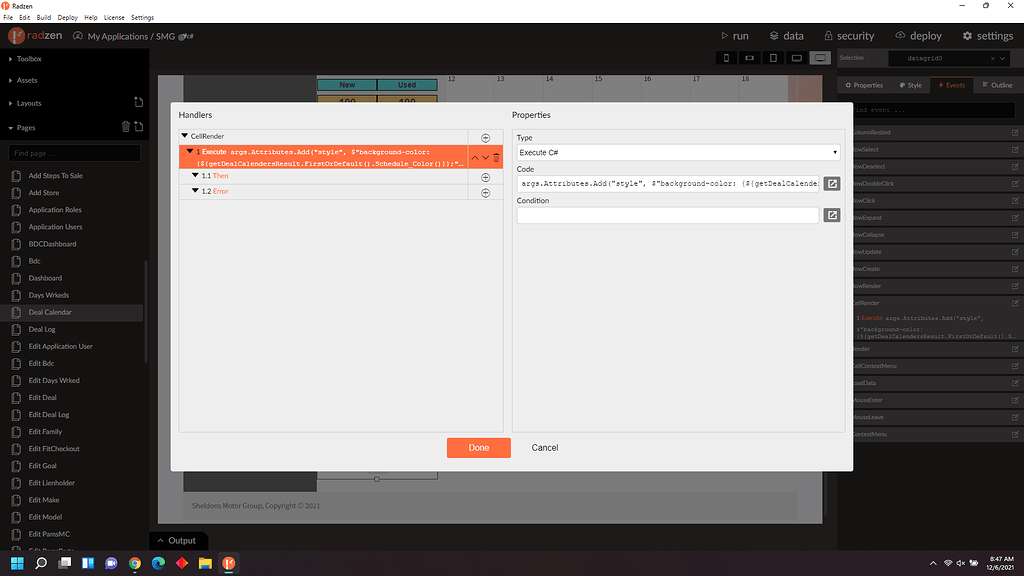This screenshot has width=1024, height=576.
Task: Open the security section
Action: tap(849, 35)
